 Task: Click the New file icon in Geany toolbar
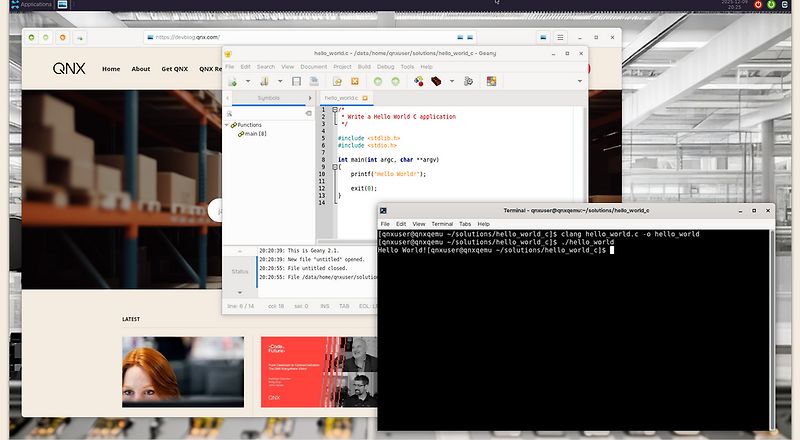click(x=232, y=81)
